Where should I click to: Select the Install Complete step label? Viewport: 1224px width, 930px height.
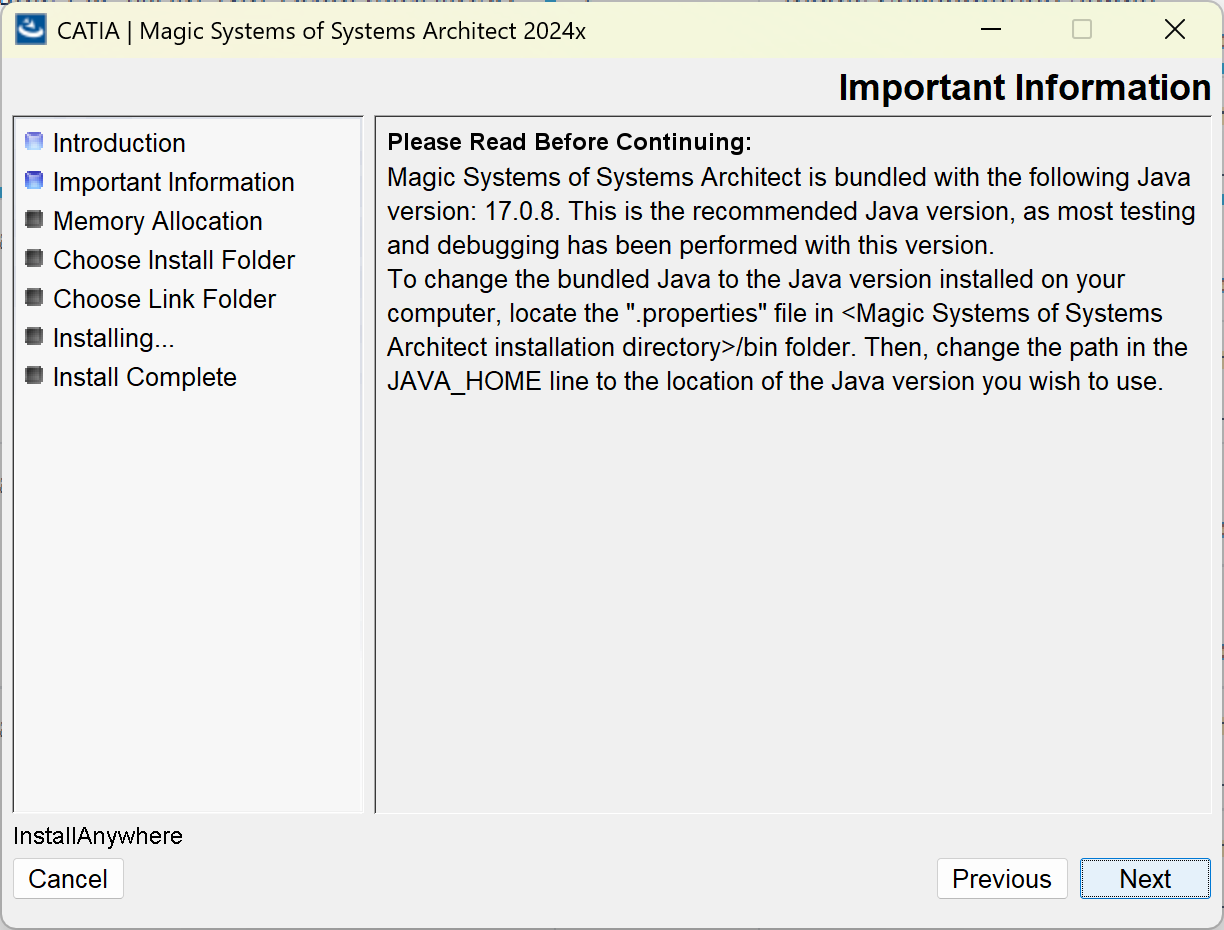point(145,377)
